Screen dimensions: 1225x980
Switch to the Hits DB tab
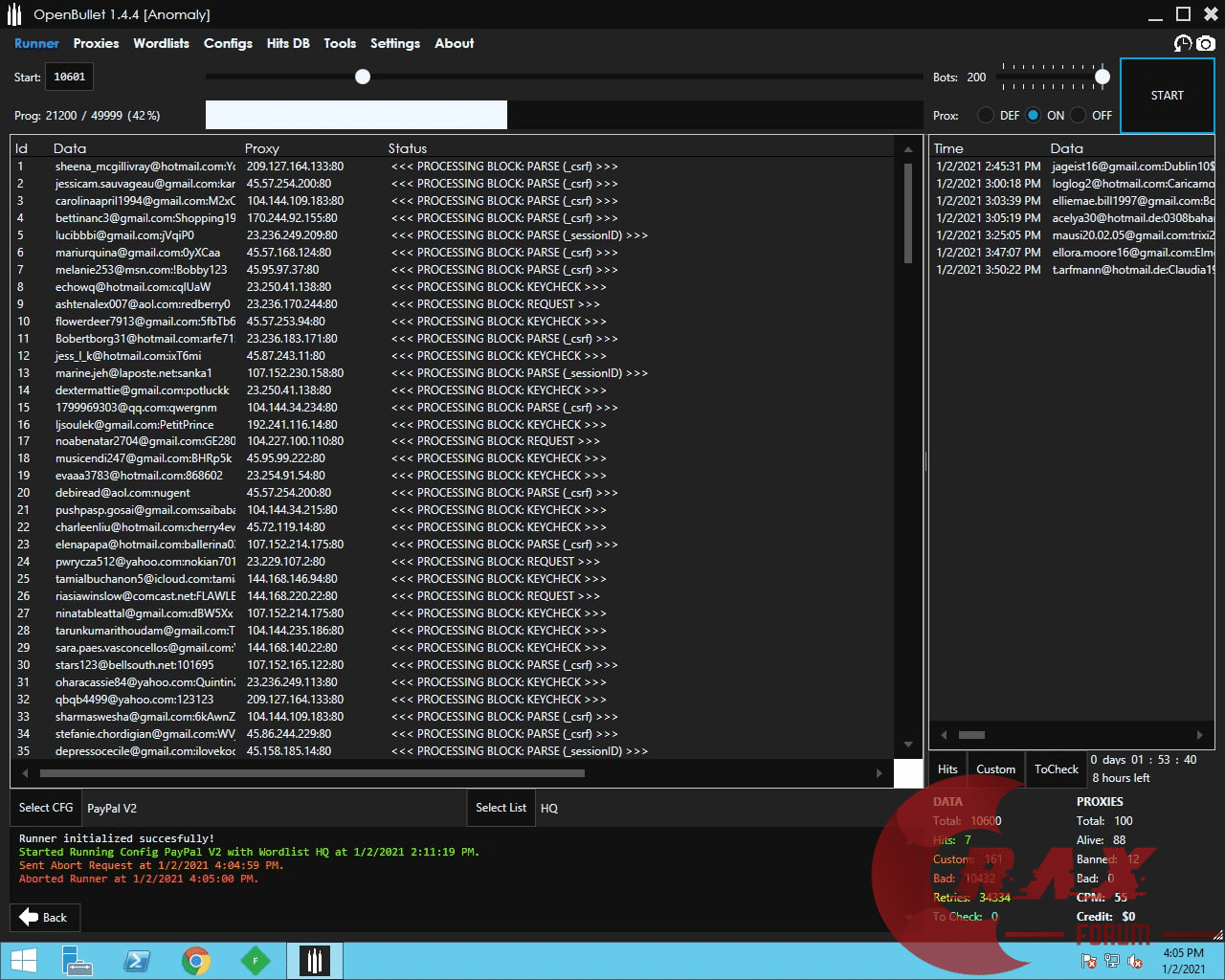[x=287, y=43]
